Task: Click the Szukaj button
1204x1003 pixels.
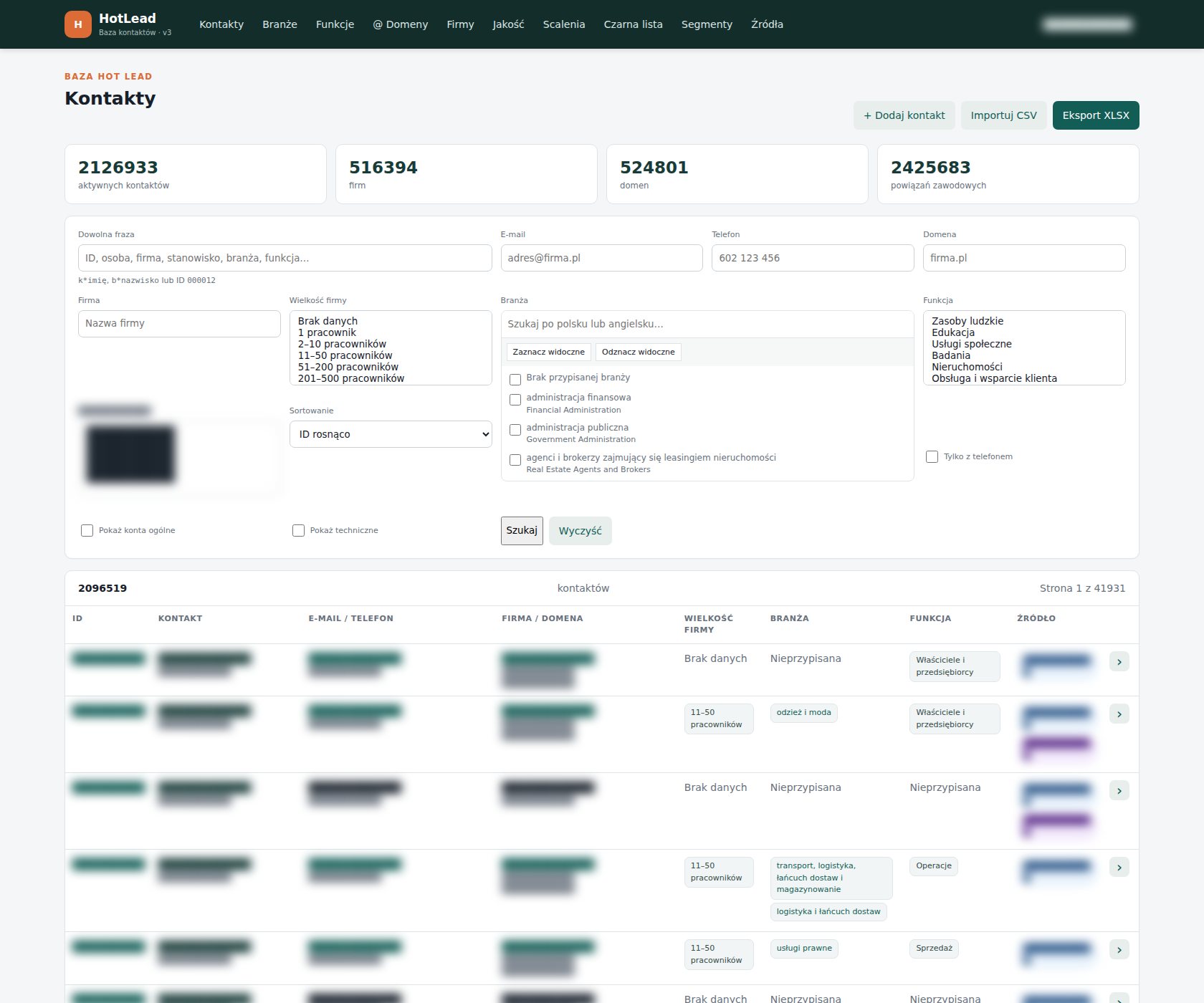Action: [x=522, y=531]
